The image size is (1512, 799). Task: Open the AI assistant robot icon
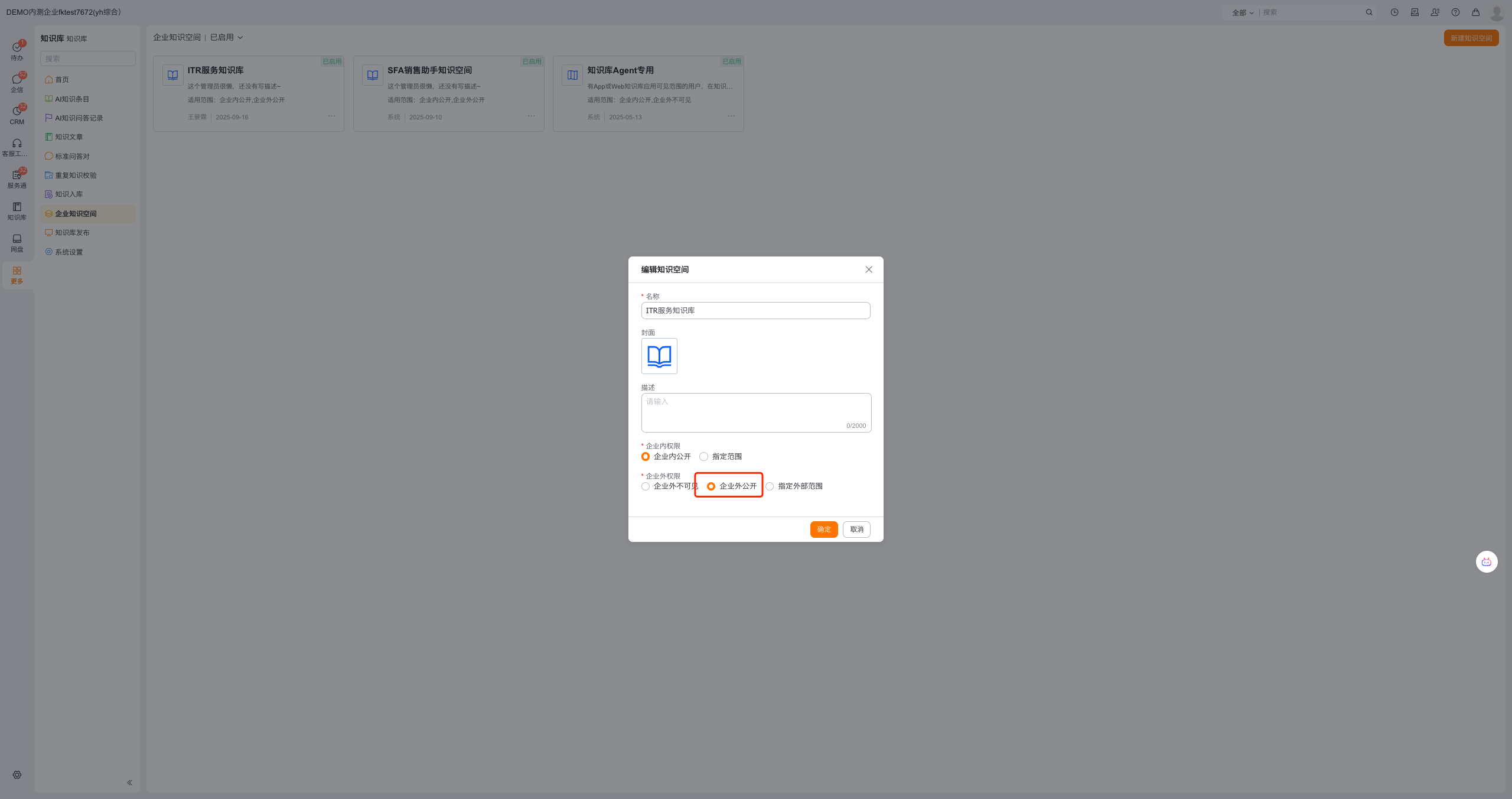1486,561
